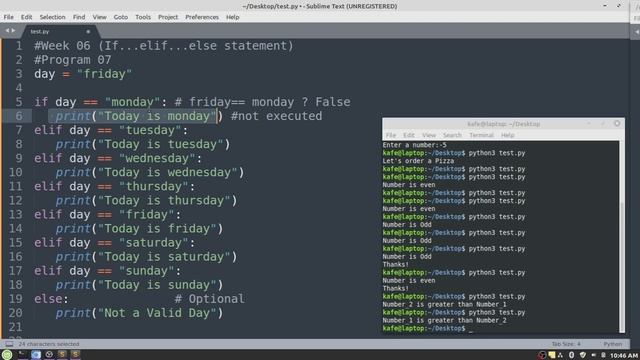
Task: Open the File menu in Sublime Text
Action: click(9, 17)
